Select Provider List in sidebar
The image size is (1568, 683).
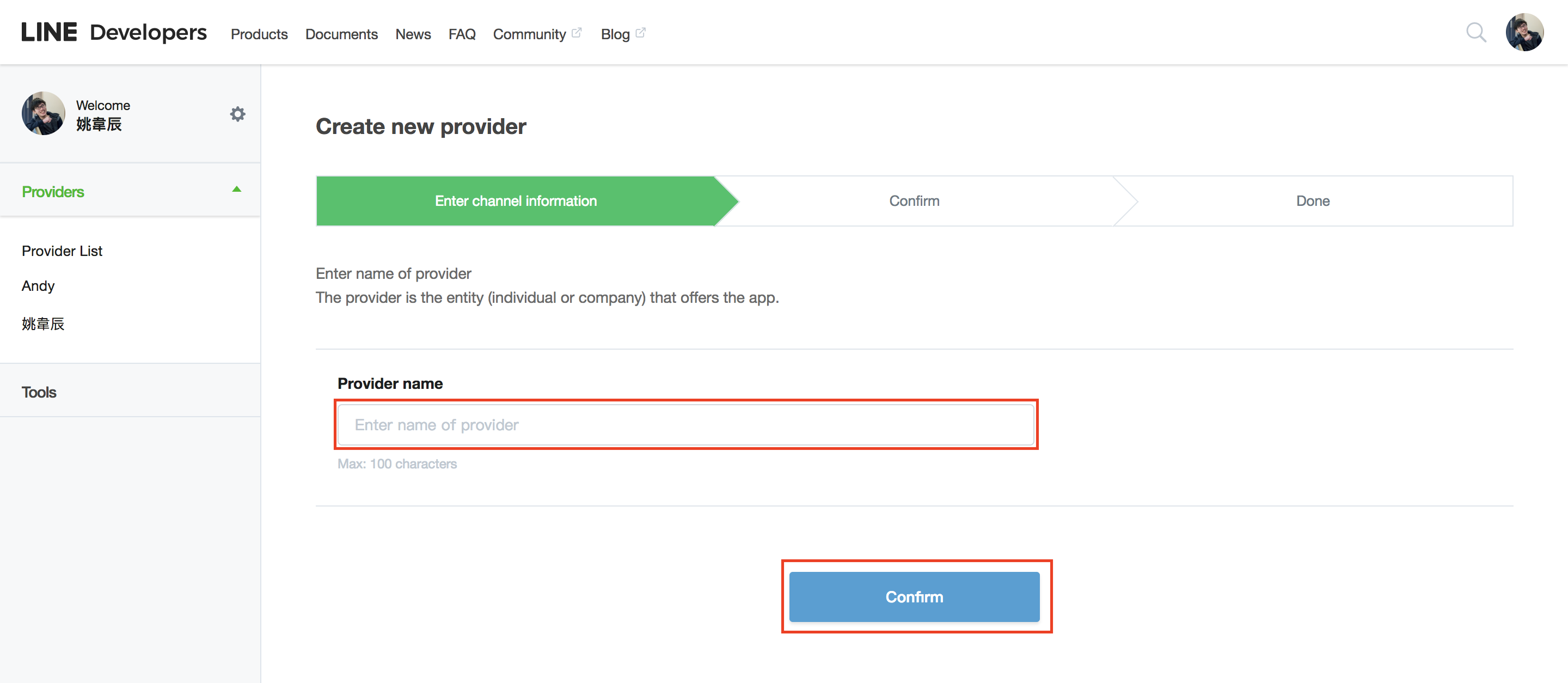[62, 251]
